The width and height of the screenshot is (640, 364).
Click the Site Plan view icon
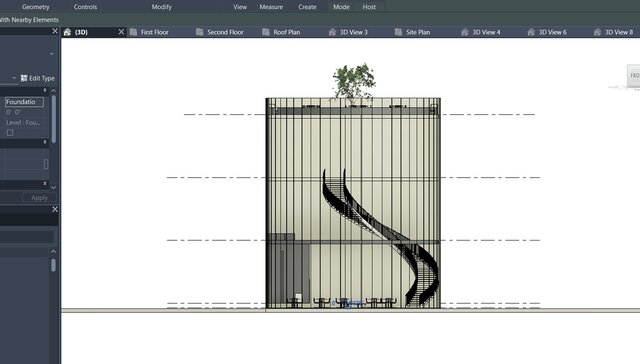[398, 32]
